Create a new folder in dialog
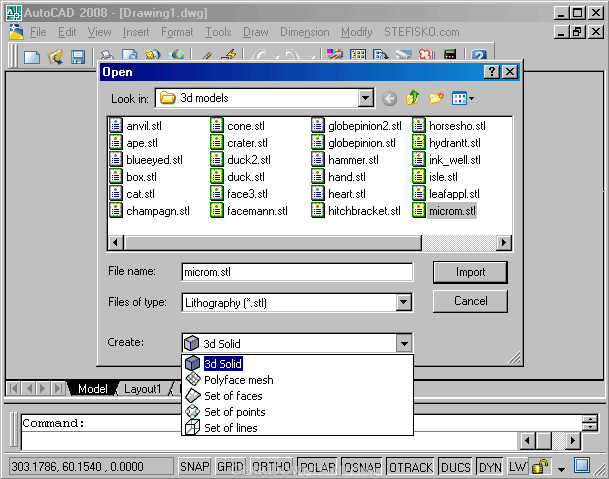The width and height of the screenshot is (609, 479). pyautogui.click(x=436, y=98)
